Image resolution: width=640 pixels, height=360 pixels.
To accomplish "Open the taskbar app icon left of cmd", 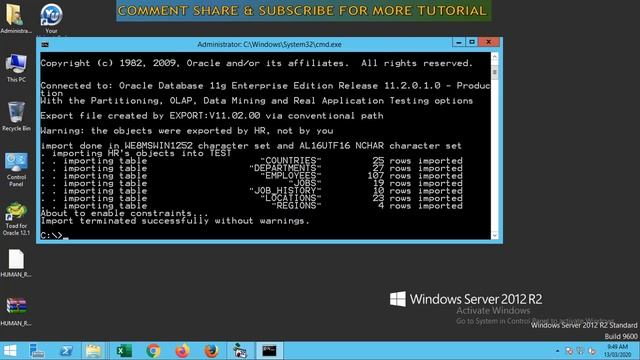I will pyautogui.click(x=240, y=351).
